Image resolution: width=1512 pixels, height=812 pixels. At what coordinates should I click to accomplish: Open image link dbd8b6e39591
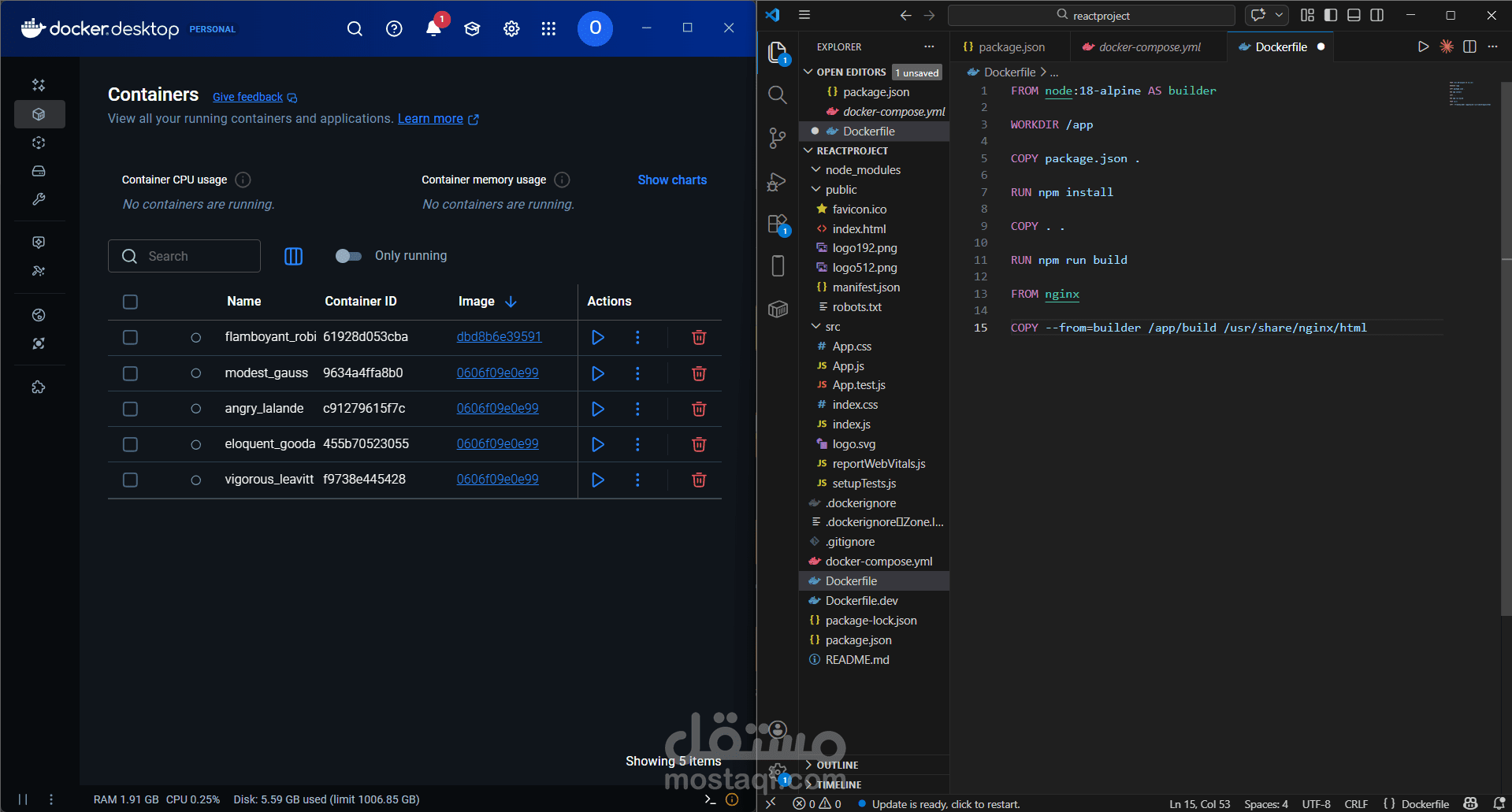pyautogui.click(x=499, y=337)
